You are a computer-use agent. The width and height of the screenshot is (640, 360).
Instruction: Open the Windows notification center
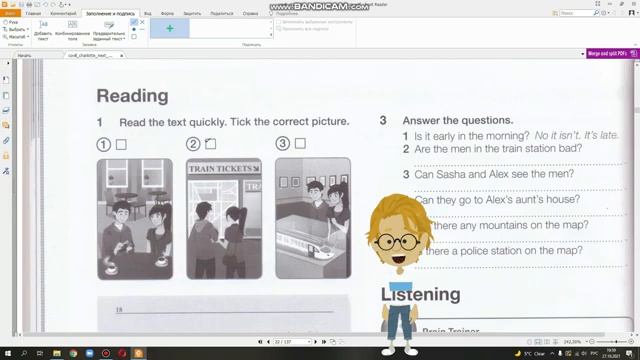[x=629, y=353]
